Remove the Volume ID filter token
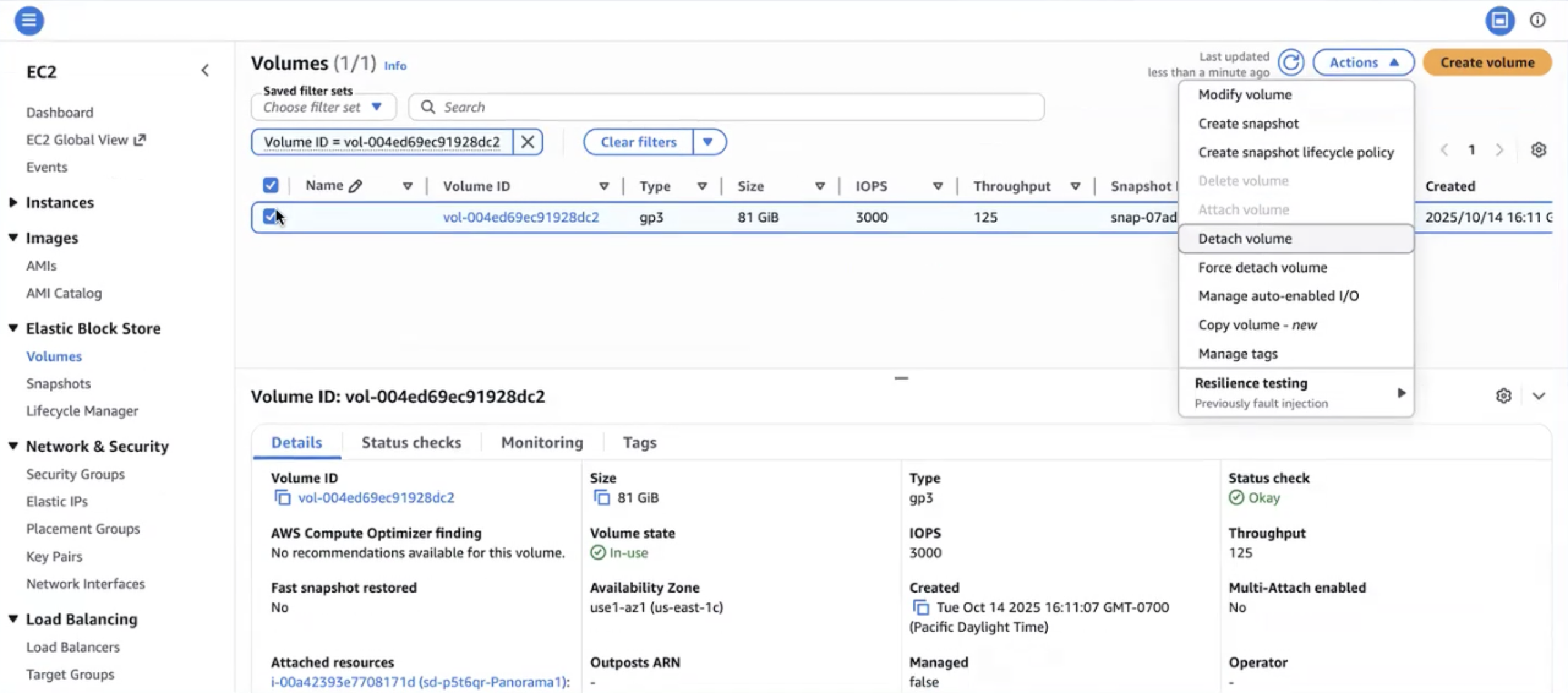This screenshot has height=693, width=1568. 528,142
